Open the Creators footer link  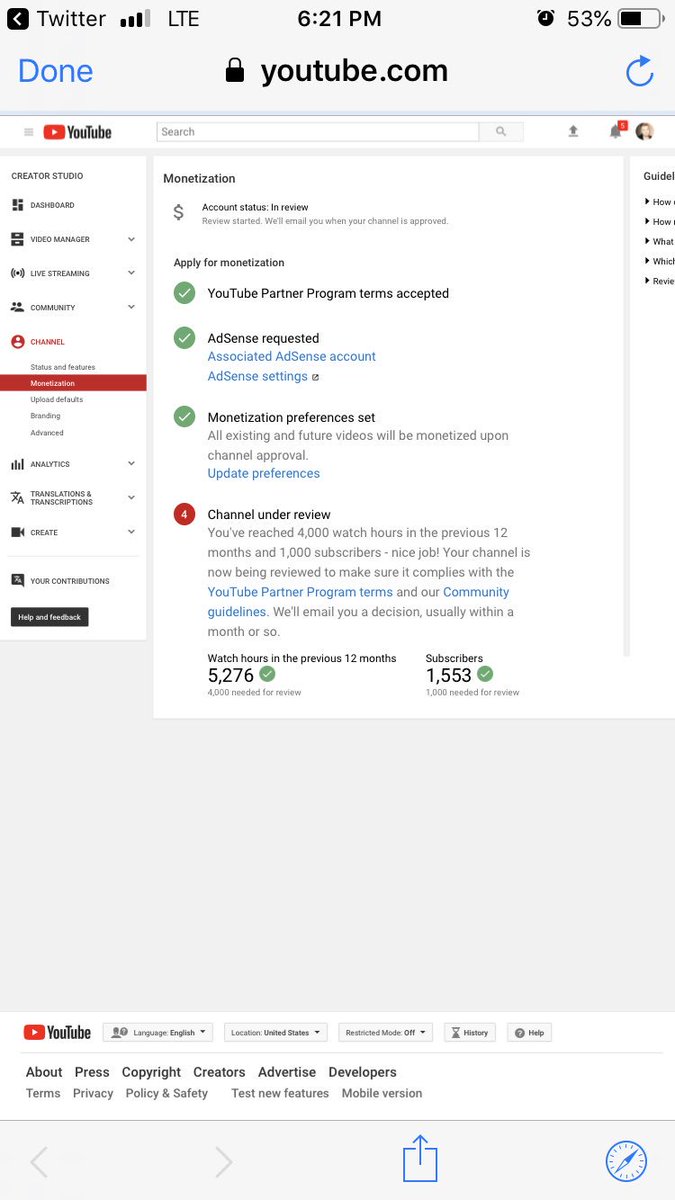(219, 1072)
